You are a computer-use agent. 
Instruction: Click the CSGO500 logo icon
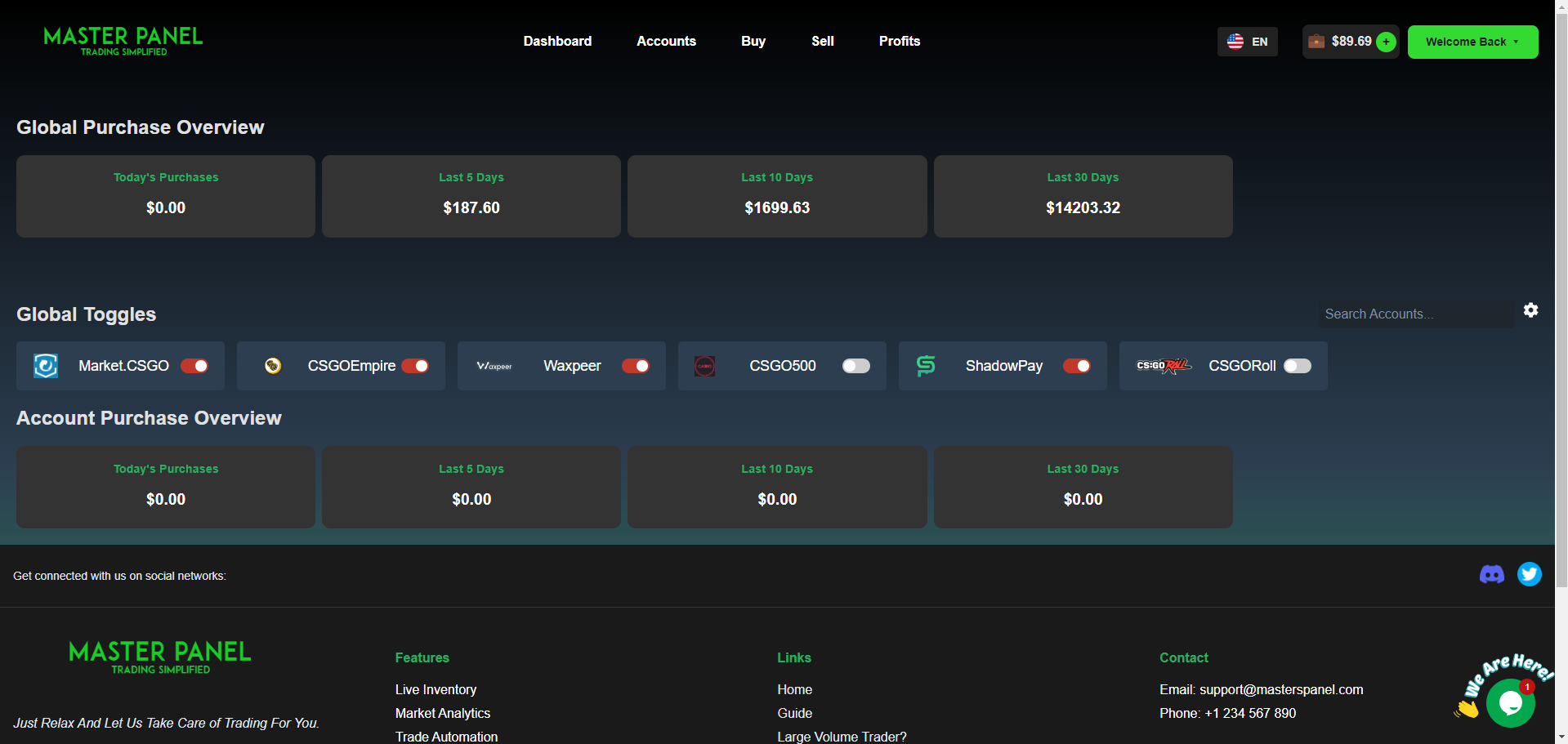tap(705, 366)
